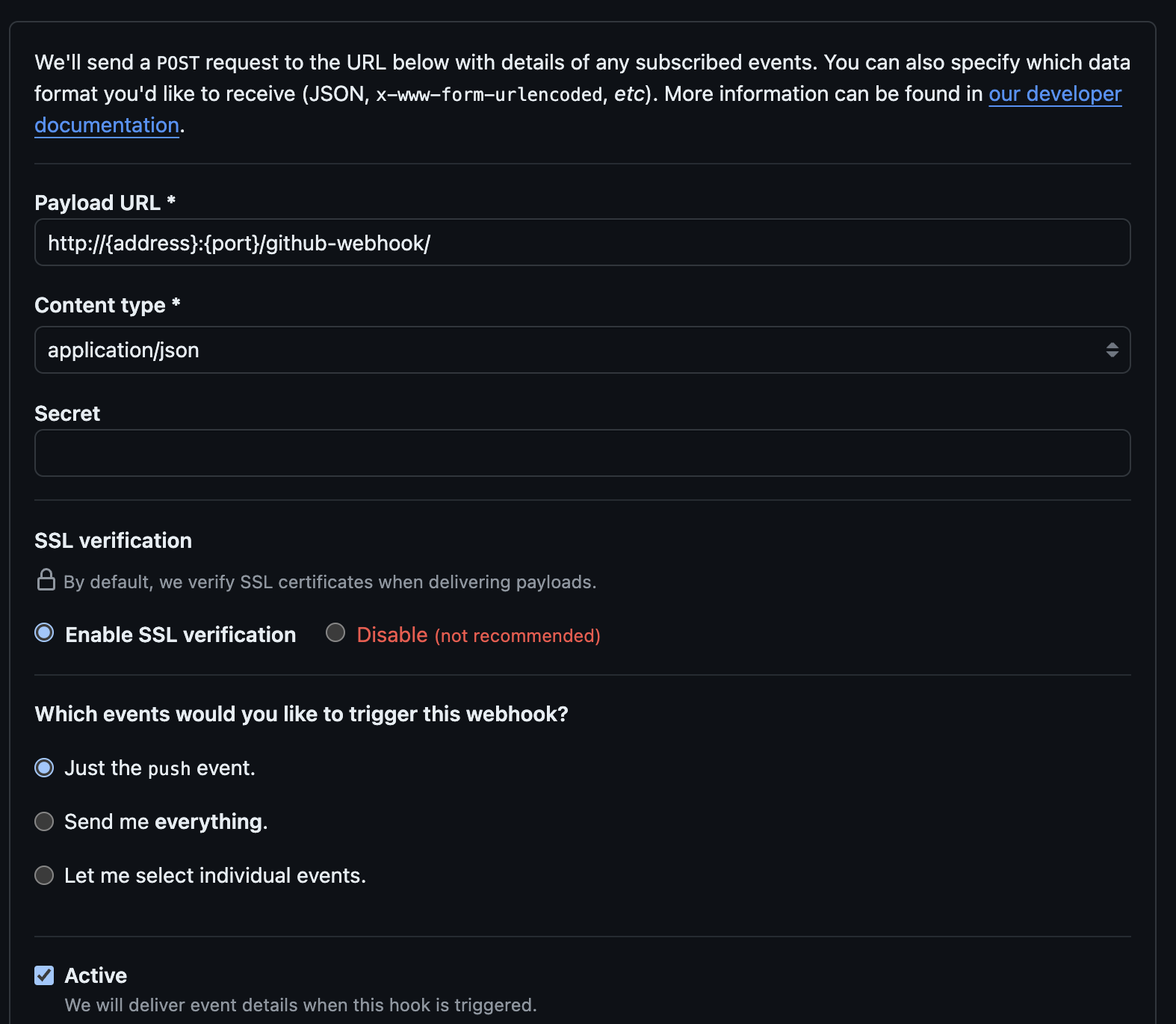
Task: Click the documentation link's second-line text
Action: coord(107,126)
